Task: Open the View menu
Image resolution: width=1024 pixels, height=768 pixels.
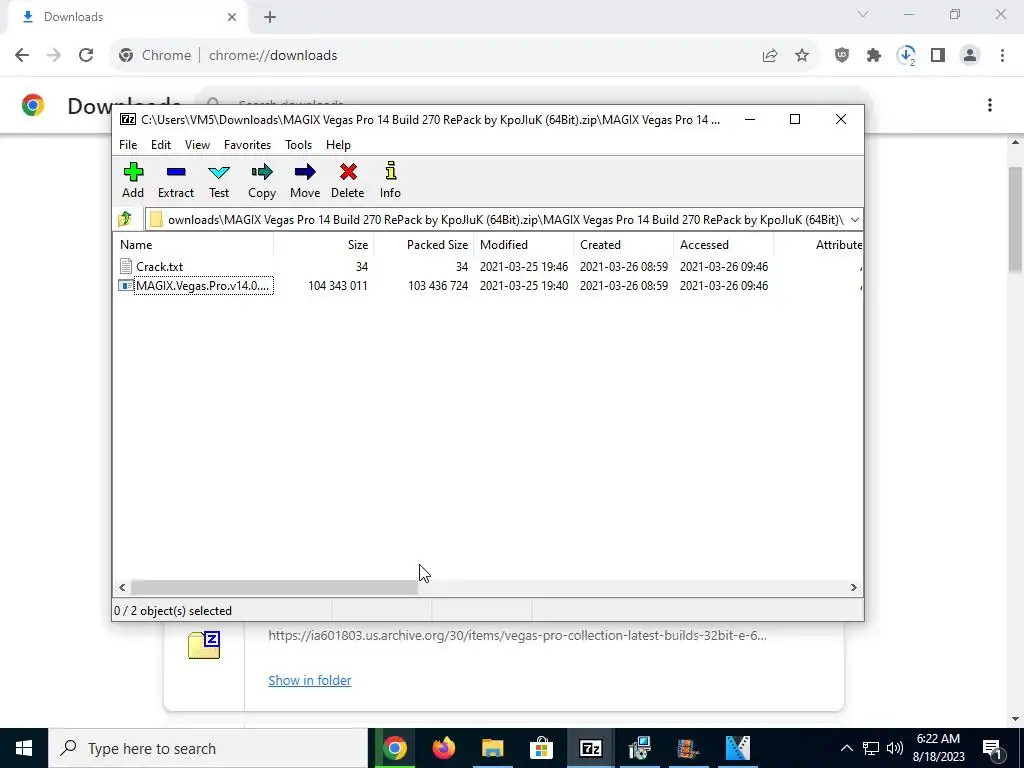Action: [197, 145]
